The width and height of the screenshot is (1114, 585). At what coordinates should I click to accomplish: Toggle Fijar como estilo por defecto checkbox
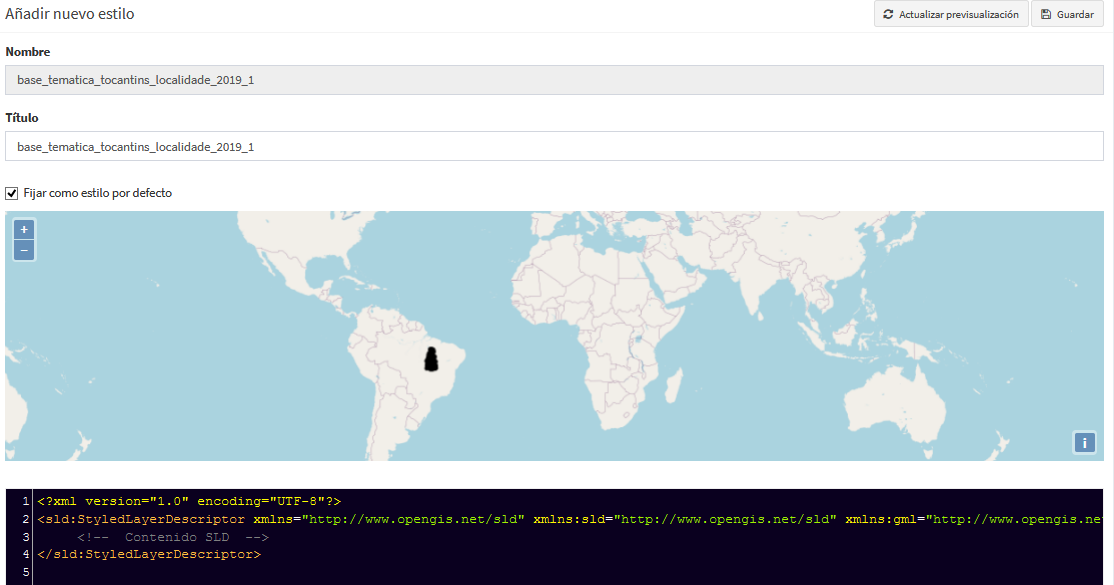[11, 193]
